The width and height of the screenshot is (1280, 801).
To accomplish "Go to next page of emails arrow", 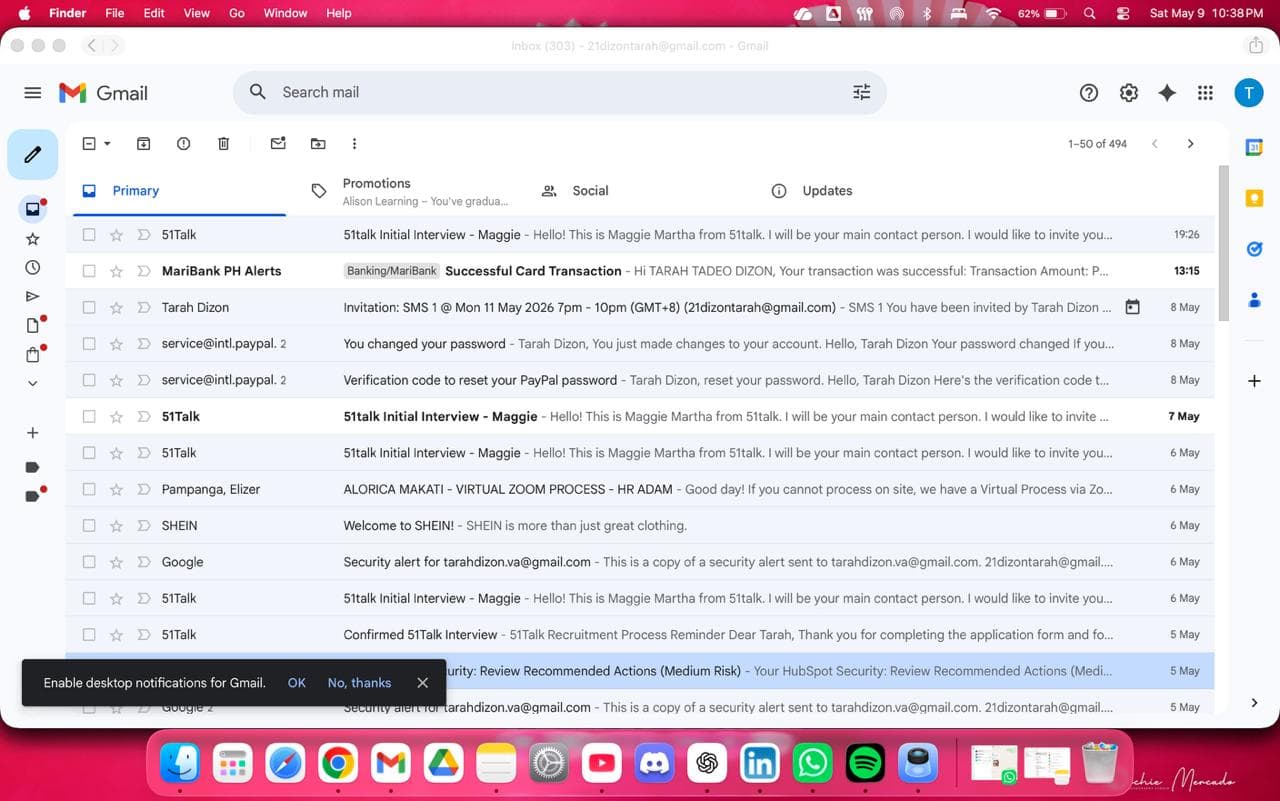I will click(x=1190, y=144).
